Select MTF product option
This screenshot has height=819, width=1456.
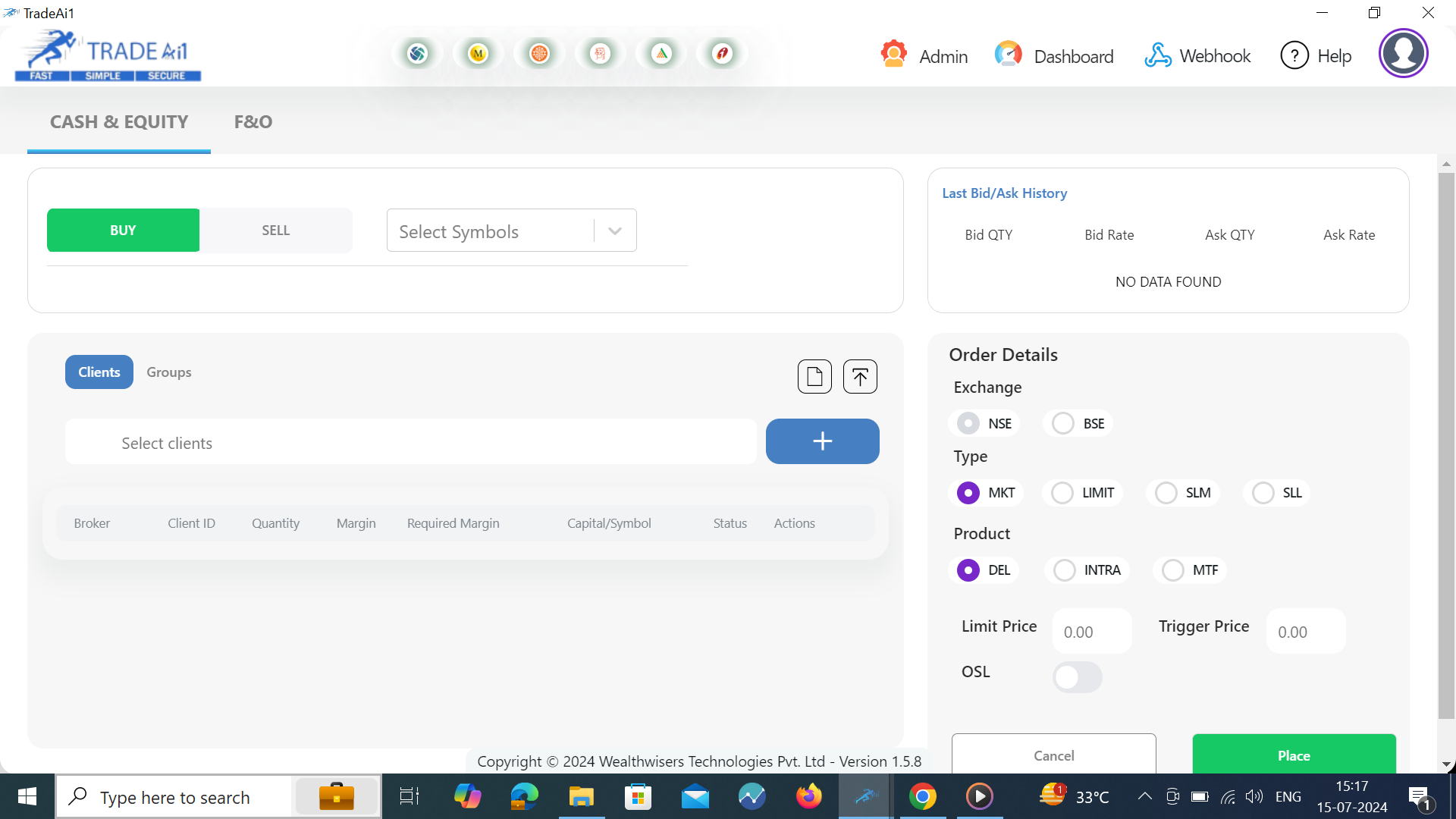tap(1173, 570)
